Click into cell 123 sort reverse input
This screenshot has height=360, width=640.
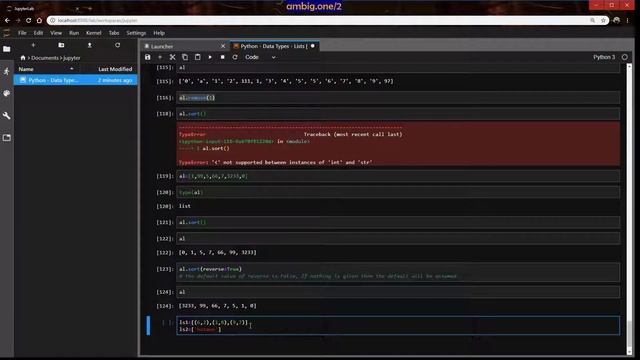[398, 272]
